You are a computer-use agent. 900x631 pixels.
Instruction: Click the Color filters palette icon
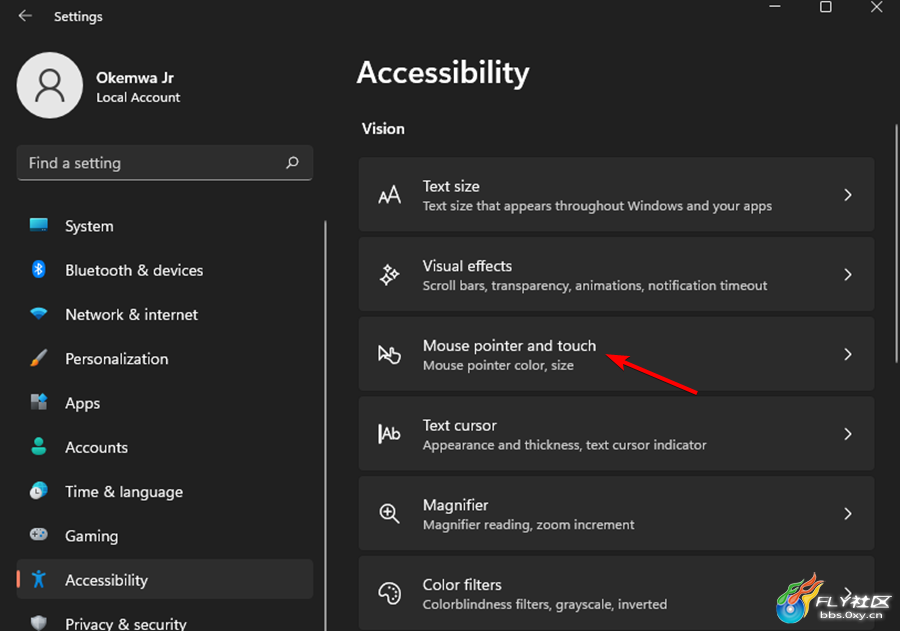tap(389, 593)
